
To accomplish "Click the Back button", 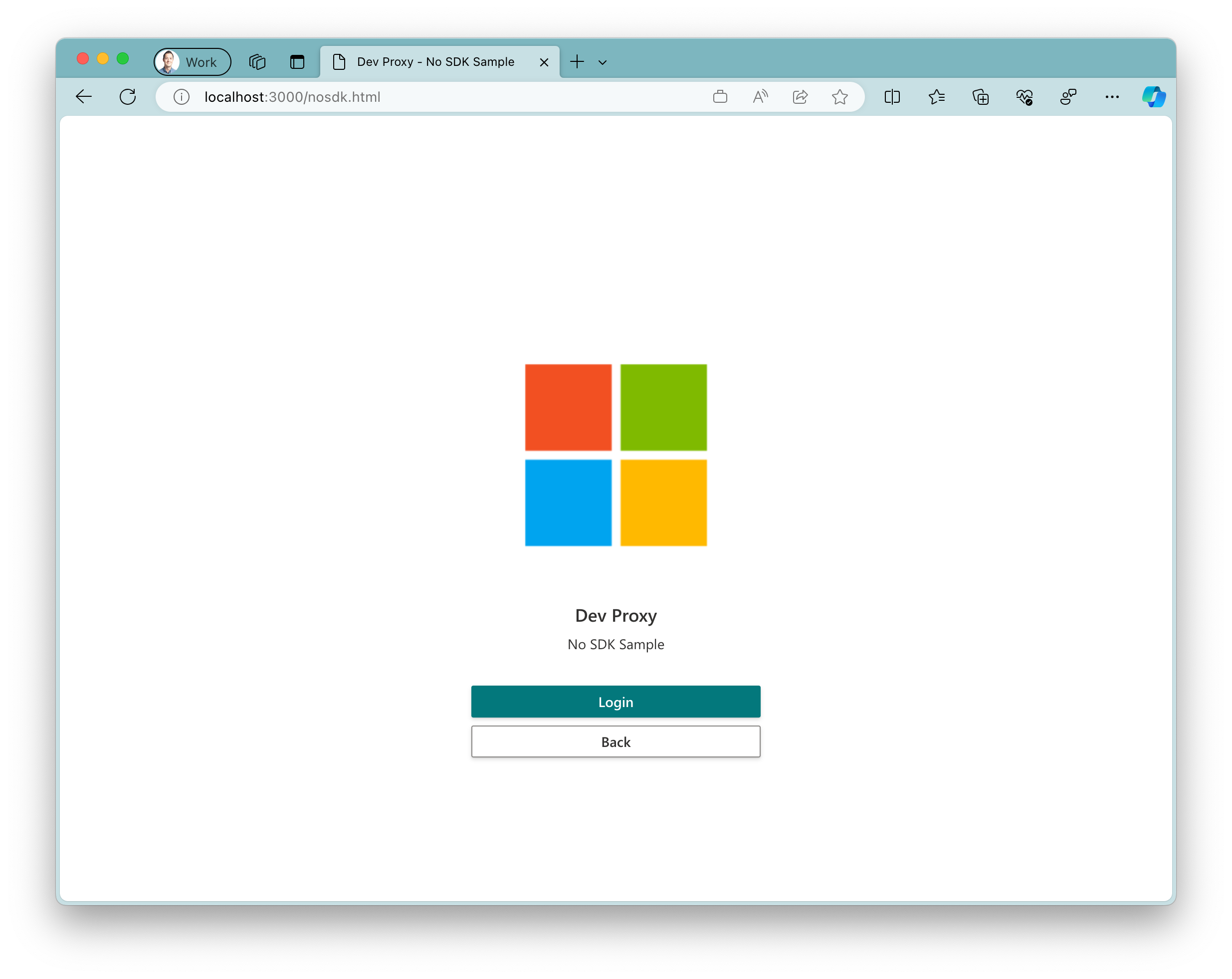I will point(615,741).
